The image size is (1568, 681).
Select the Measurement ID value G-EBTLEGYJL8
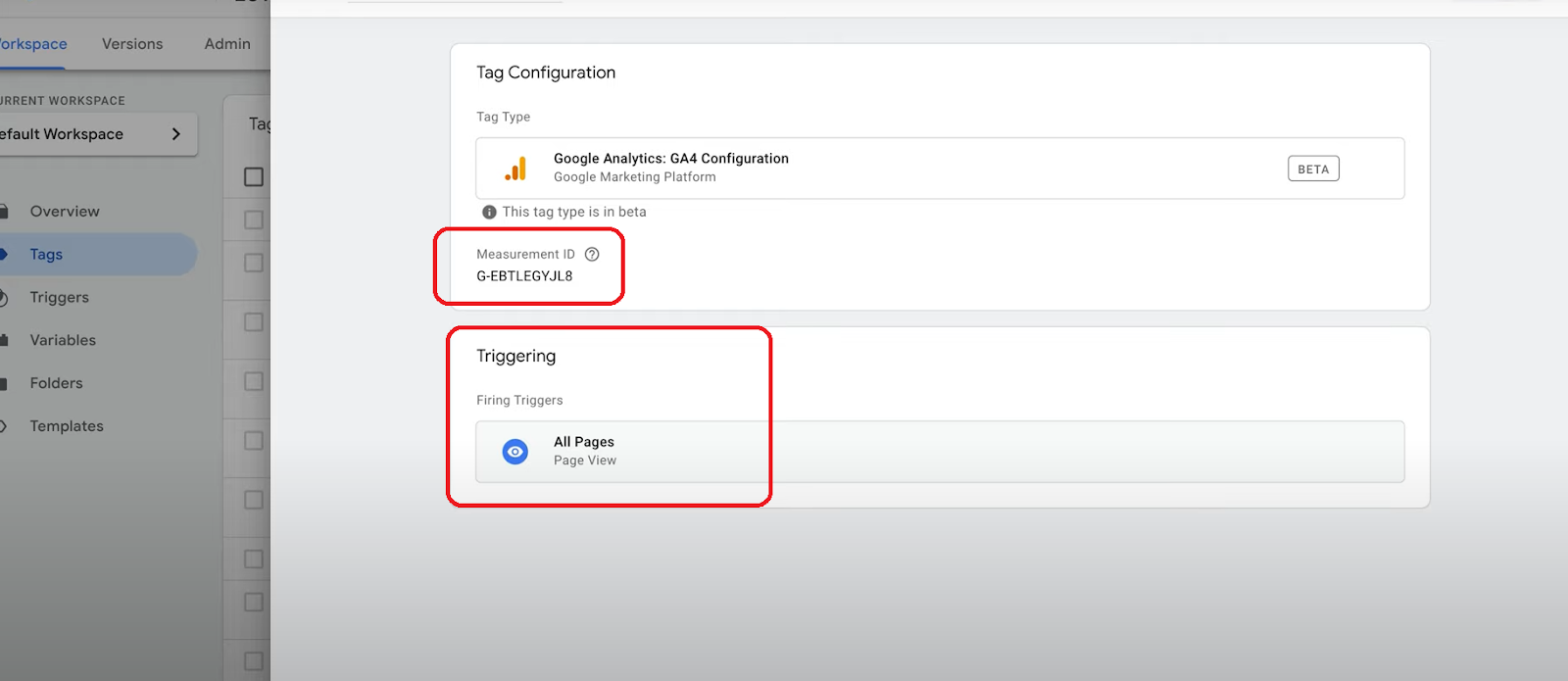pyautogui.click(x=524, y=276)
